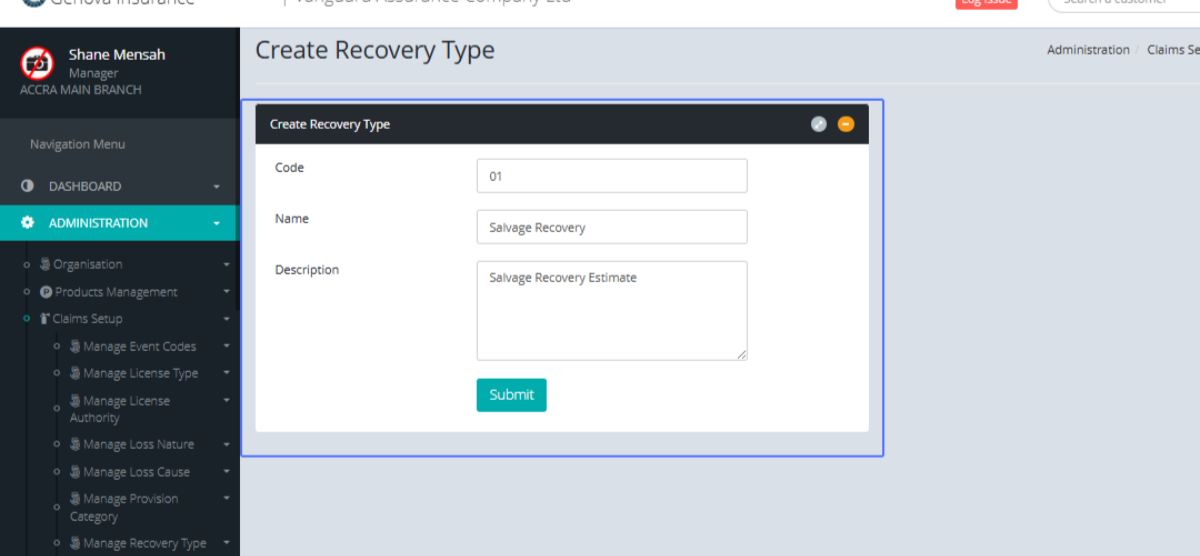The image size is (1200, 556).
Task: Click the icon beside Claims Setup
Action: (45, 319)
